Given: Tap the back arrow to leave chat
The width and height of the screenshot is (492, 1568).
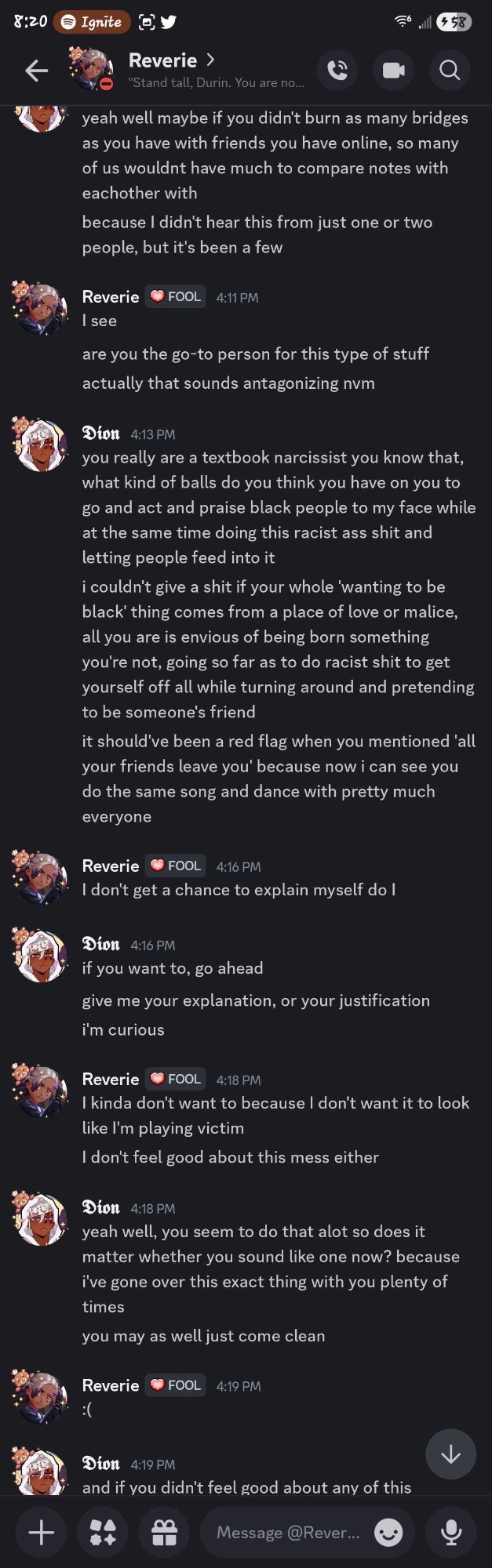Looking at the screenshot, I should [x=36, y=71].
